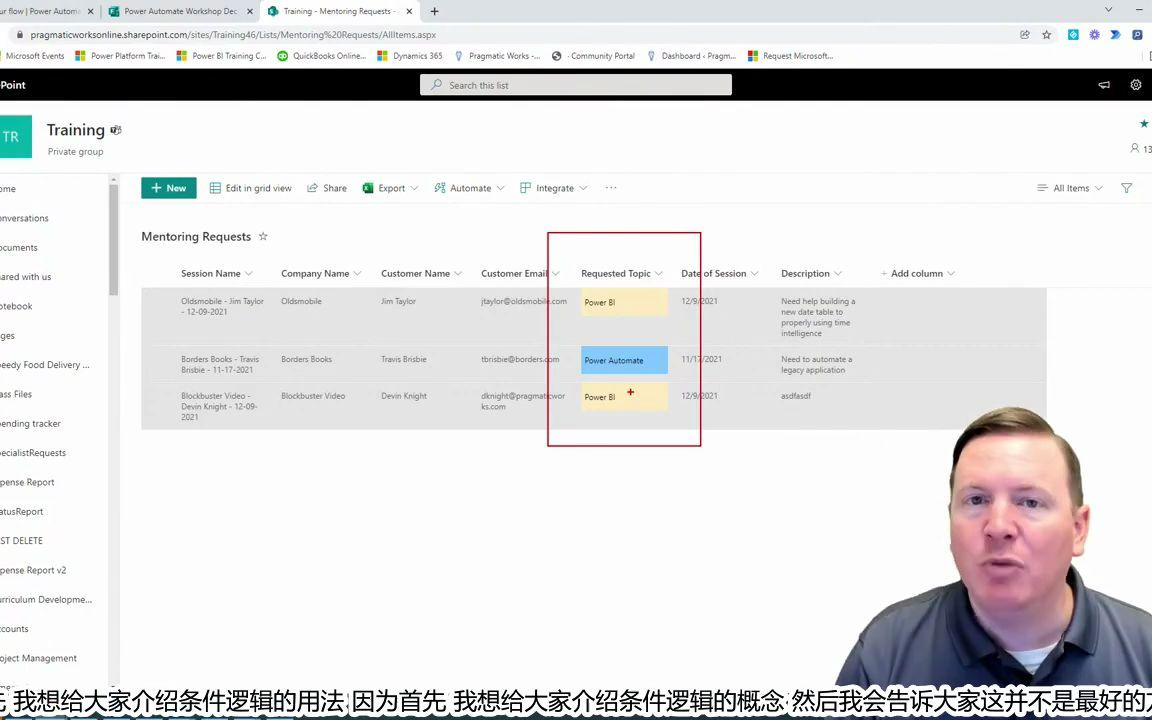
Task: Click the announcements megaphone icon
Action: click(1104, 85)
